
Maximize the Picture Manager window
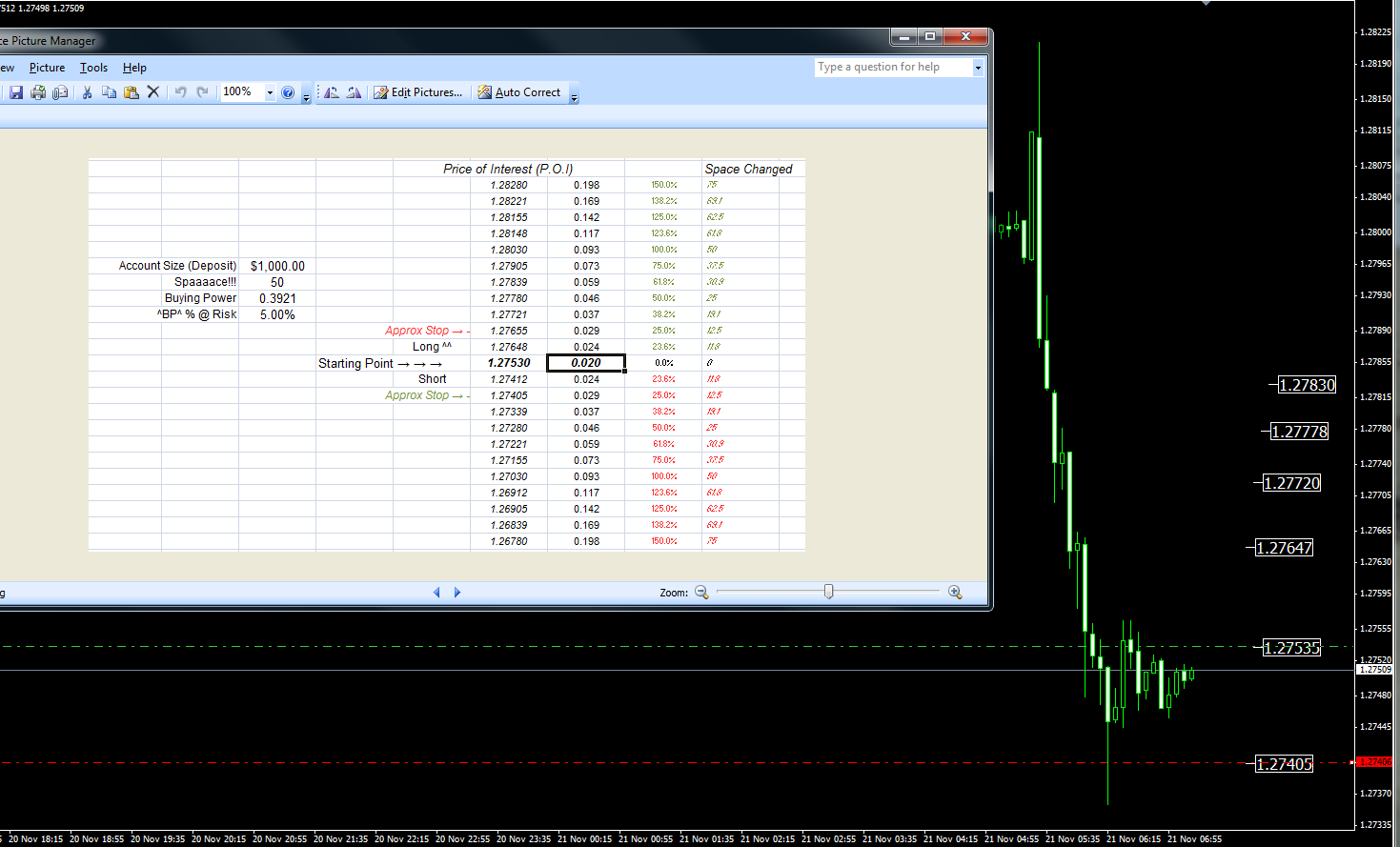(x=930, y=36)
